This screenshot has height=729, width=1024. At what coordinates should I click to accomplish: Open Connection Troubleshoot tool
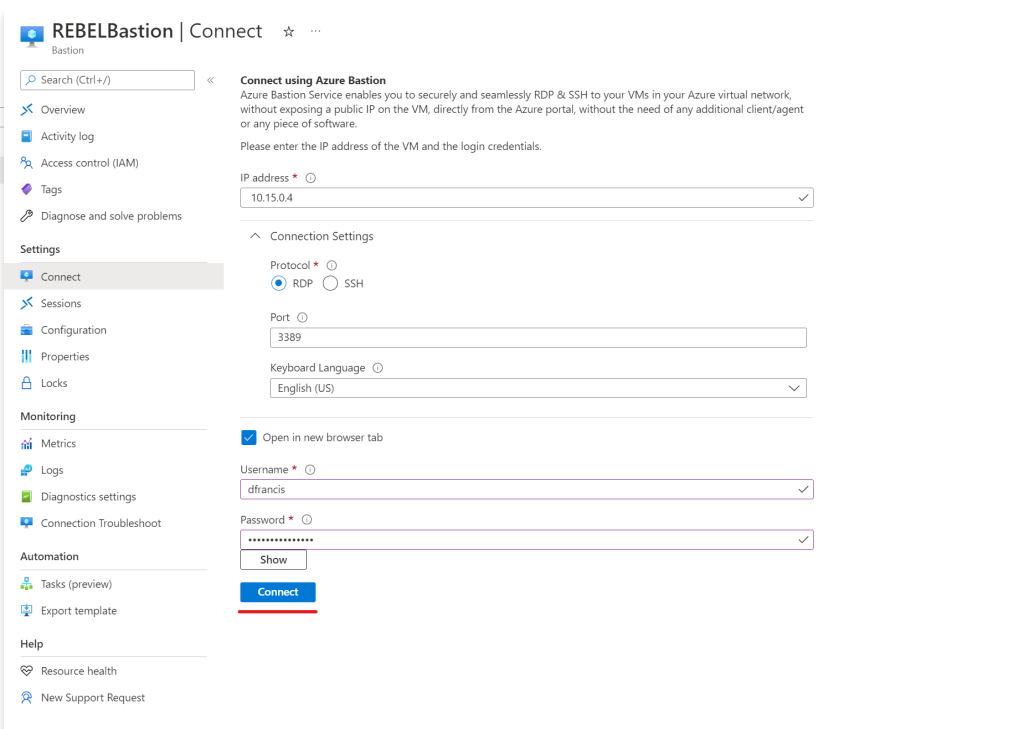[x=27, y=523]
